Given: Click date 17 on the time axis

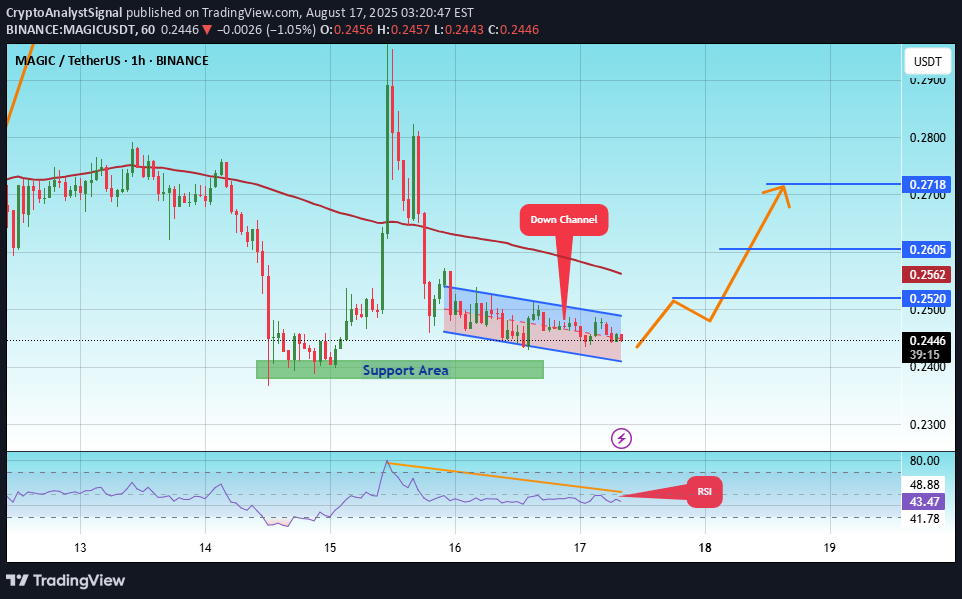Looking at the screenshot, I should click(580, 547).
